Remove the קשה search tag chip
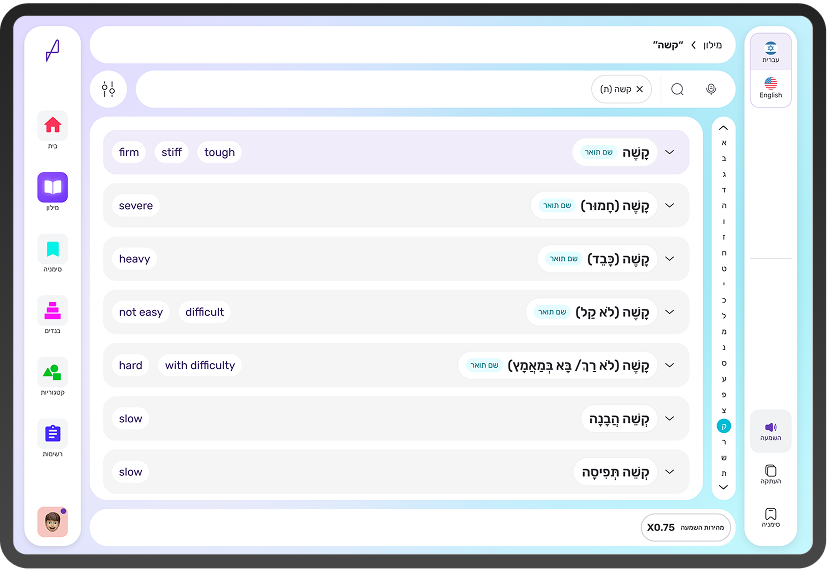This screenshot has height=572, width=827. [x=639, y=89]
